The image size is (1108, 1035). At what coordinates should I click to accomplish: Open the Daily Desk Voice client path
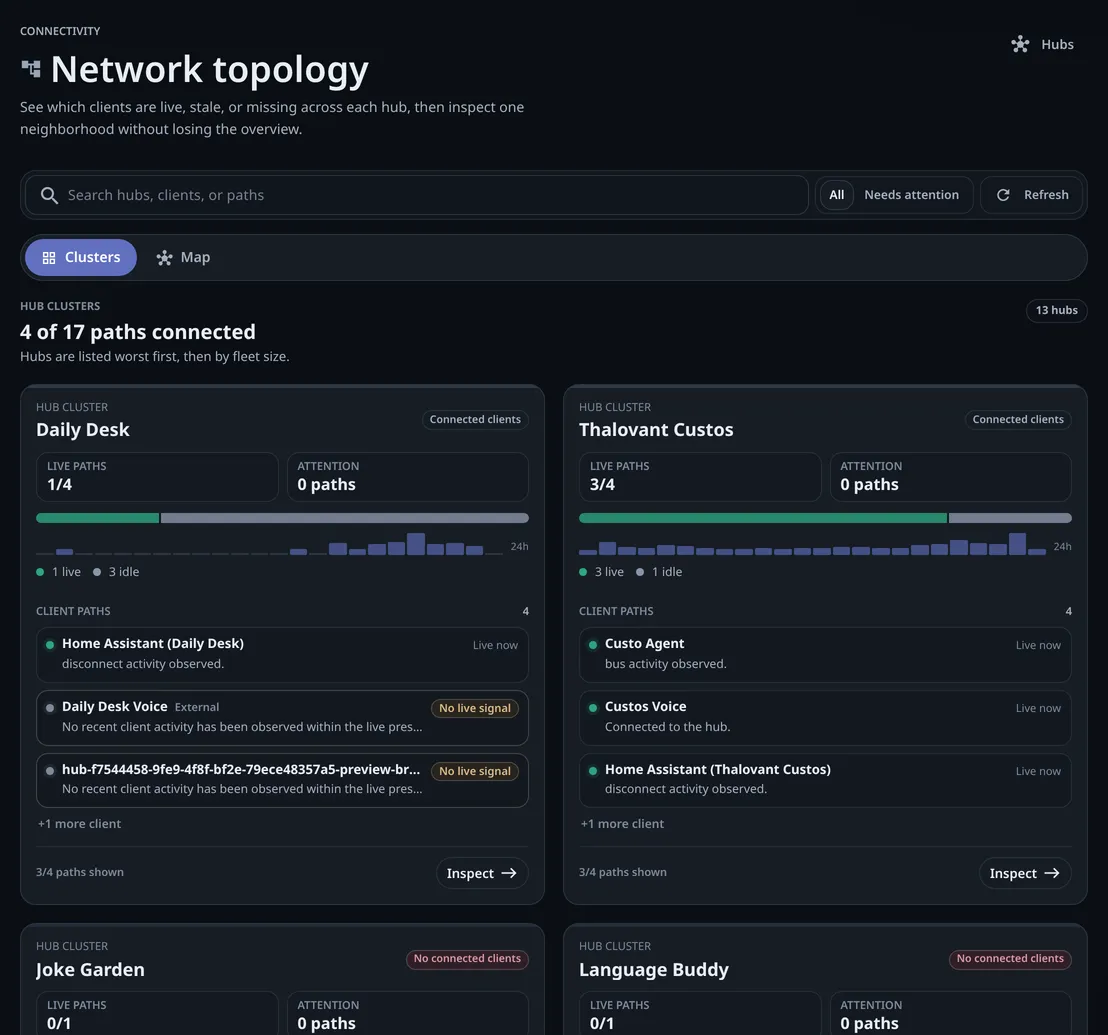tap(282, 717)
